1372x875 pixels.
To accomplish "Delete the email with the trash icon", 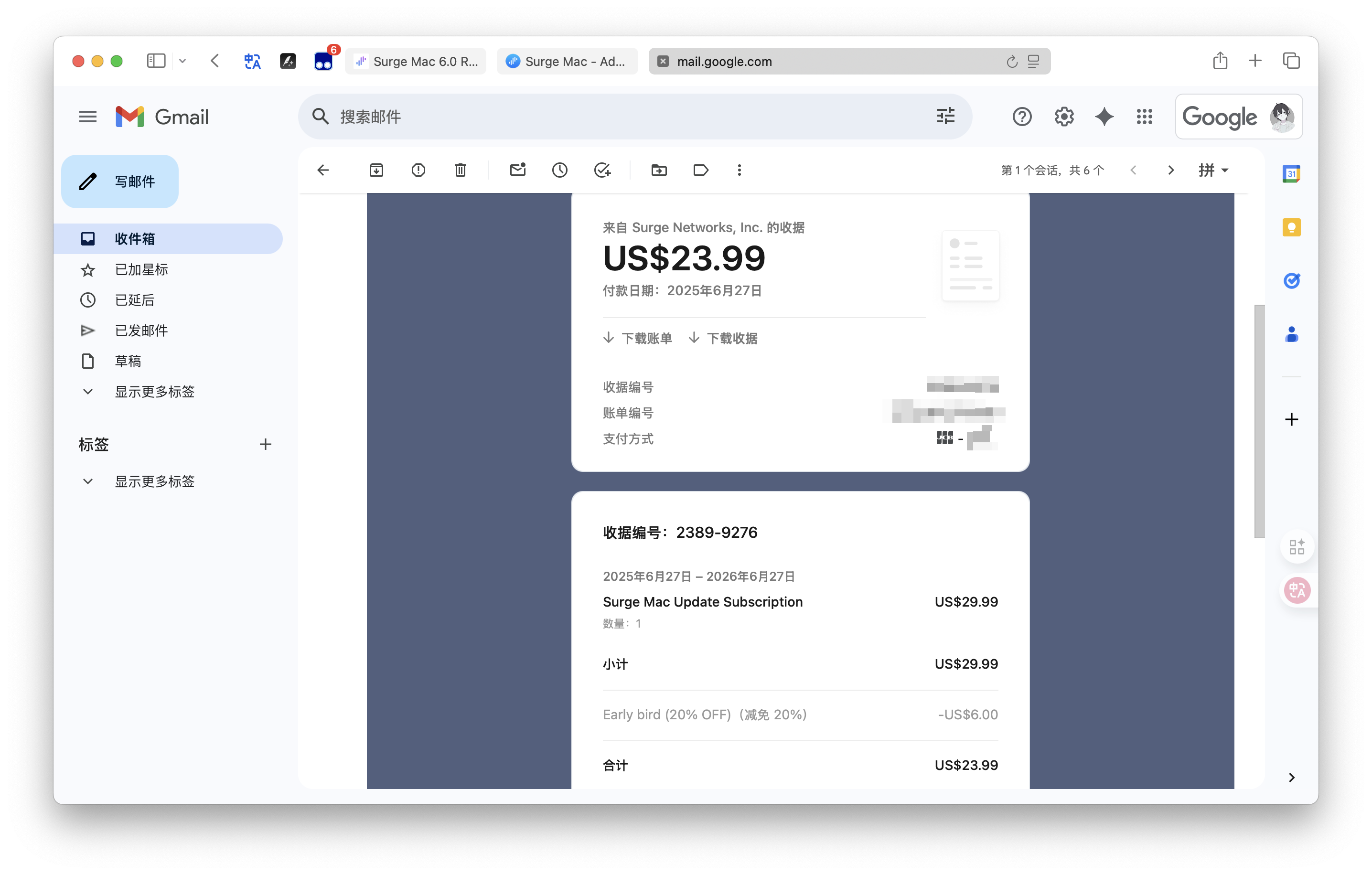I will point(461,170).
